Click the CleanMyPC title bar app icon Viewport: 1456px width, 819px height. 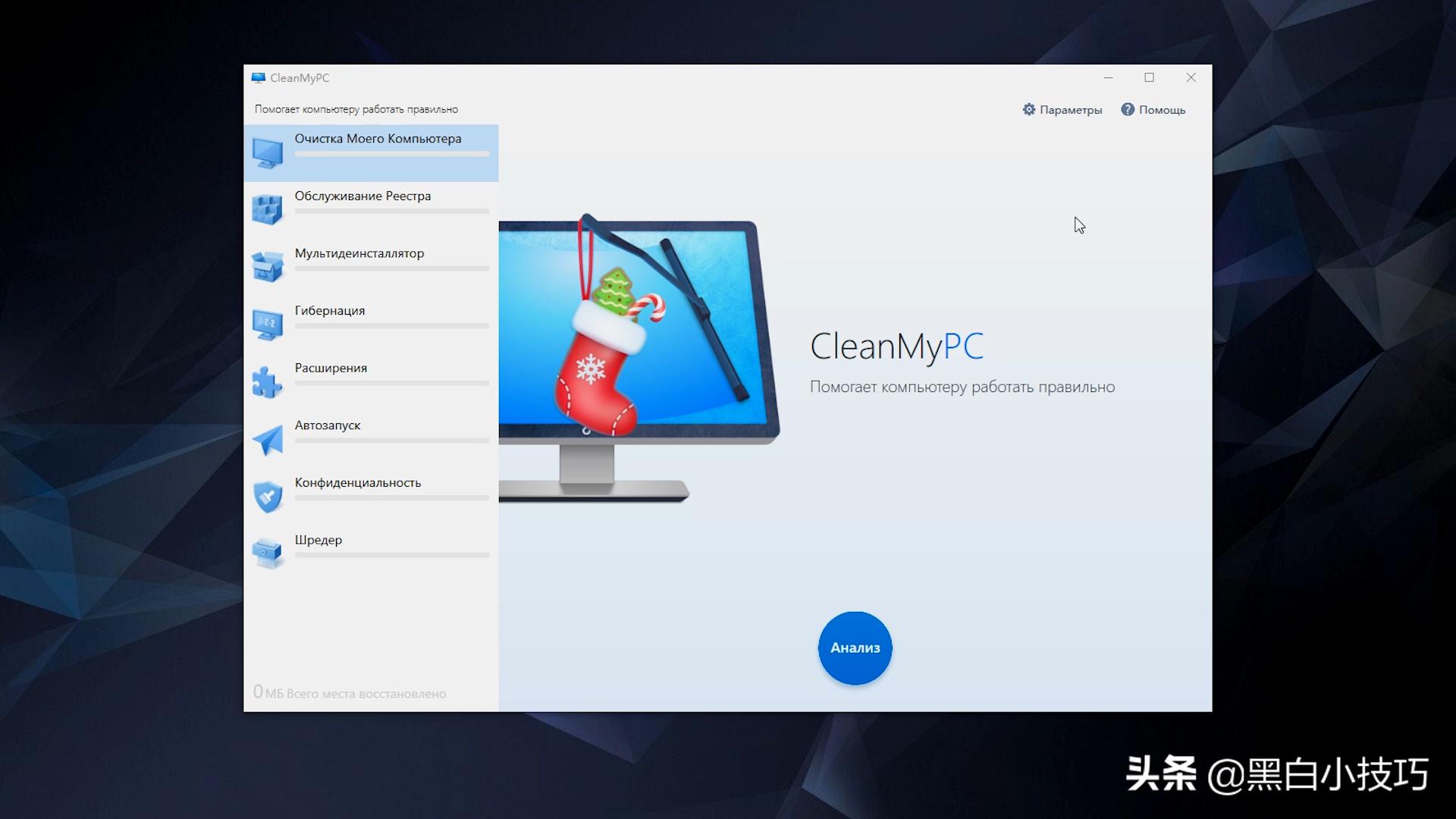pyautogui.click(x=259, y=77)
